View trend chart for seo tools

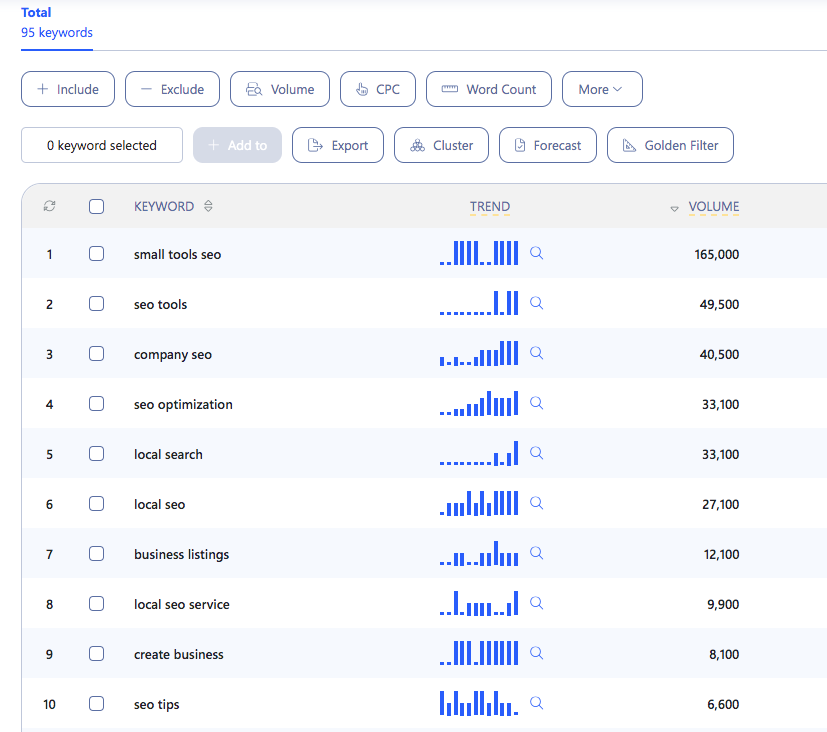point(479,303)
